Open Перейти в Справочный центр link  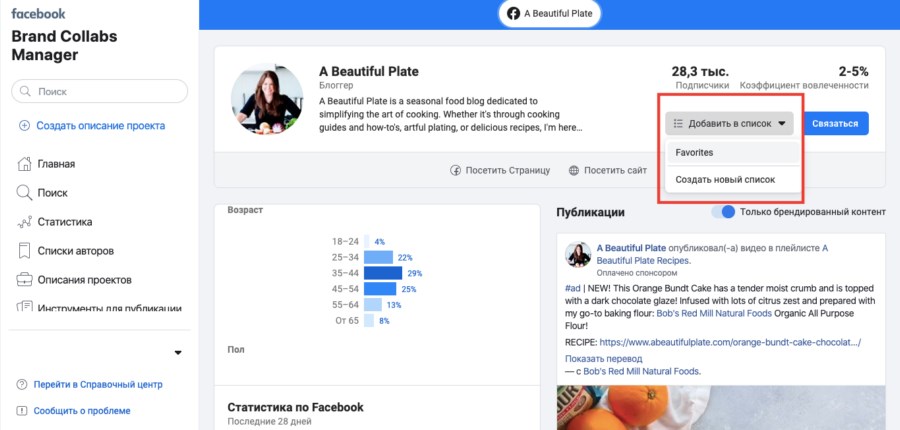click(x=98, y=385)
